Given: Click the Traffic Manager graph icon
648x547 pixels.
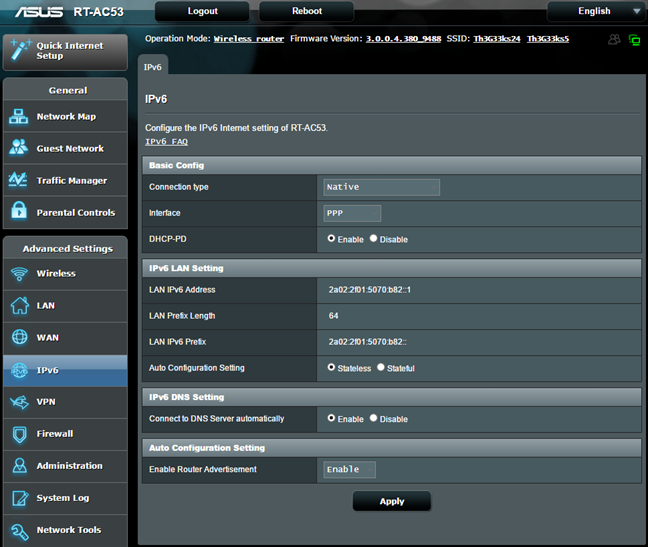Looking at the screenshot, I should coord(18,179).
